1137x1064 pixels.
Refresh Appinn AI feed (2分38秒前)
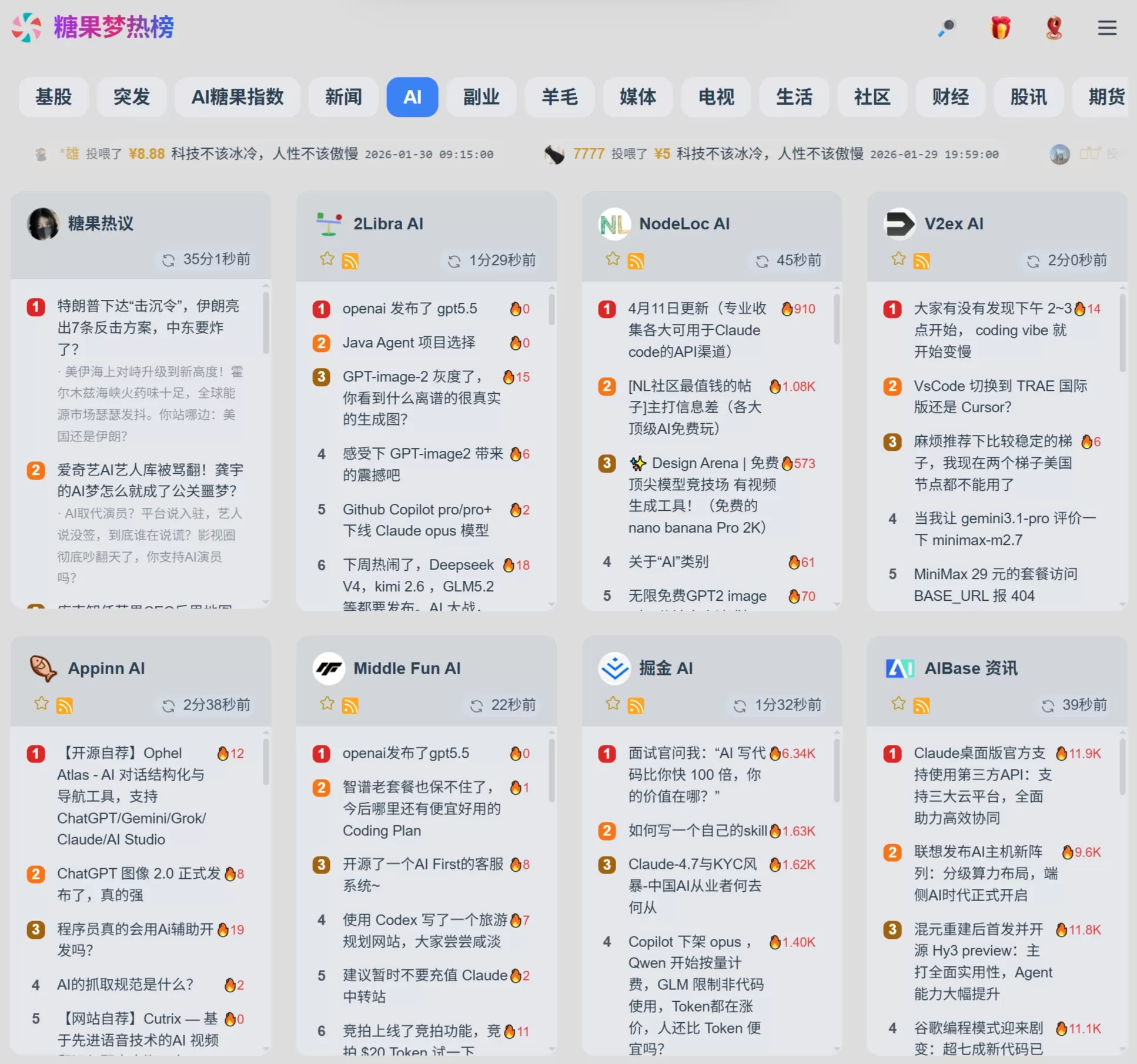pos(169,705)
